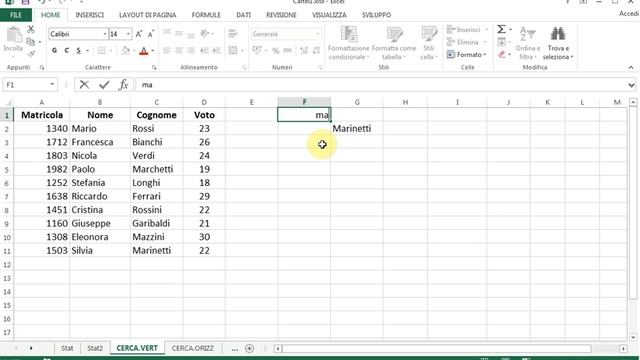The height and width of the screenshot is (360, 640).
Task: Select the Stat sheet tab
Action: coord(67,348)
